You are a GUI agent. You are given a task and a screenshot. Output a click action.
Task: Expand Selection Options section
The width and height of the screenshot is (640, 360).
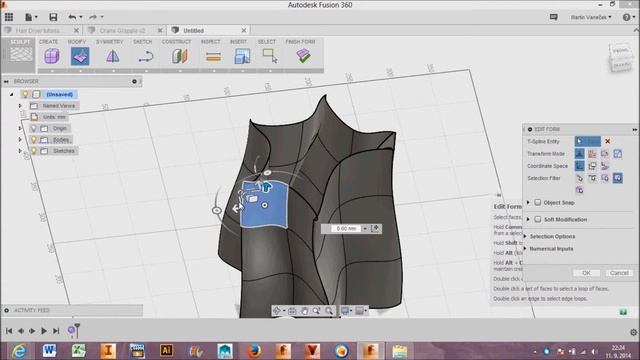[x=525, y=236]
